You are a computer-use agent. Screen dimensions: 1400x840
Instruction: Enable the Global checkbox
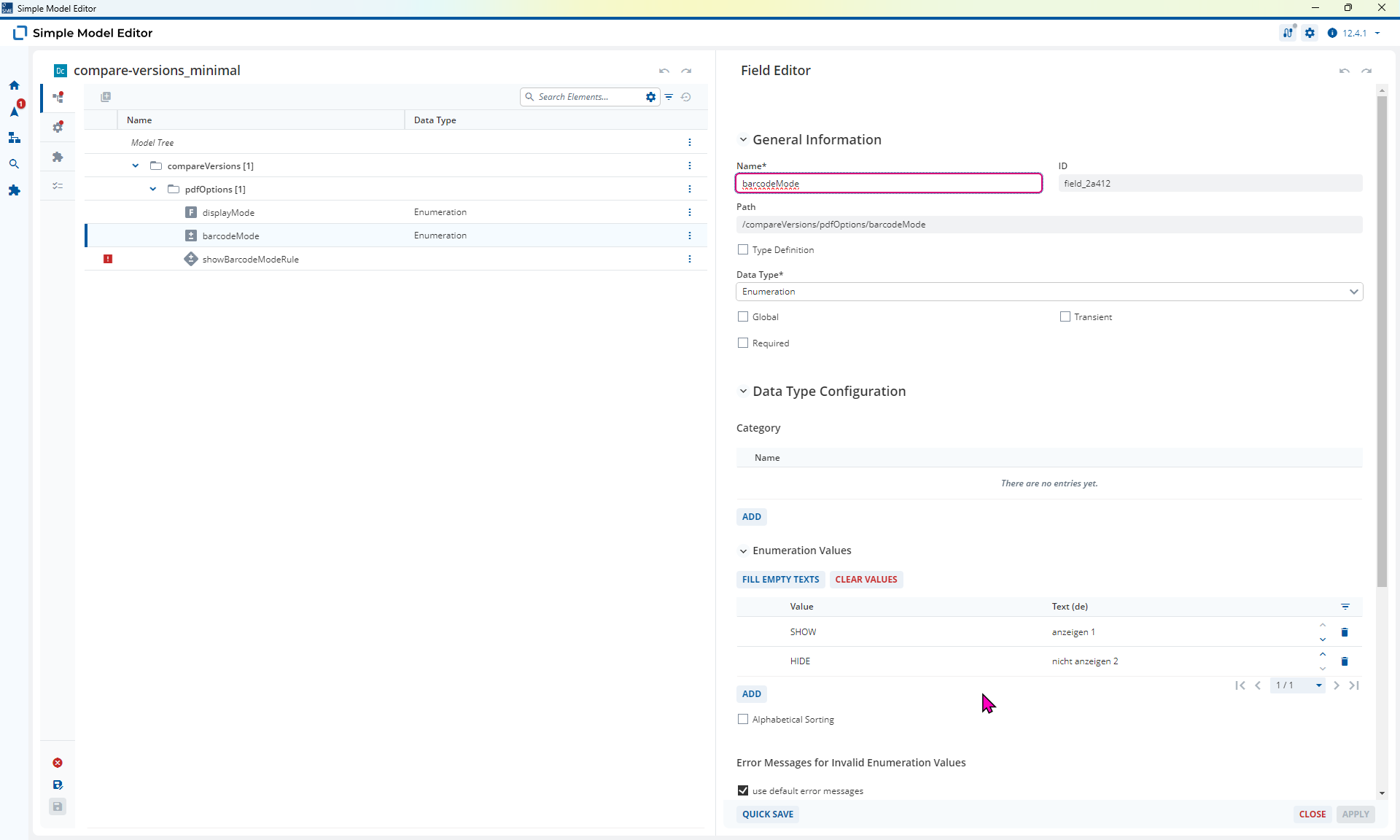[743, 316]
